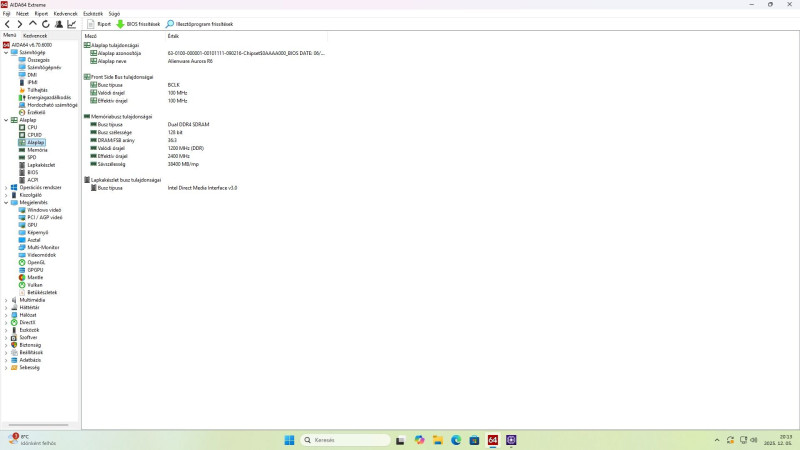Open the Nézet menu

(x=22, y=14)
